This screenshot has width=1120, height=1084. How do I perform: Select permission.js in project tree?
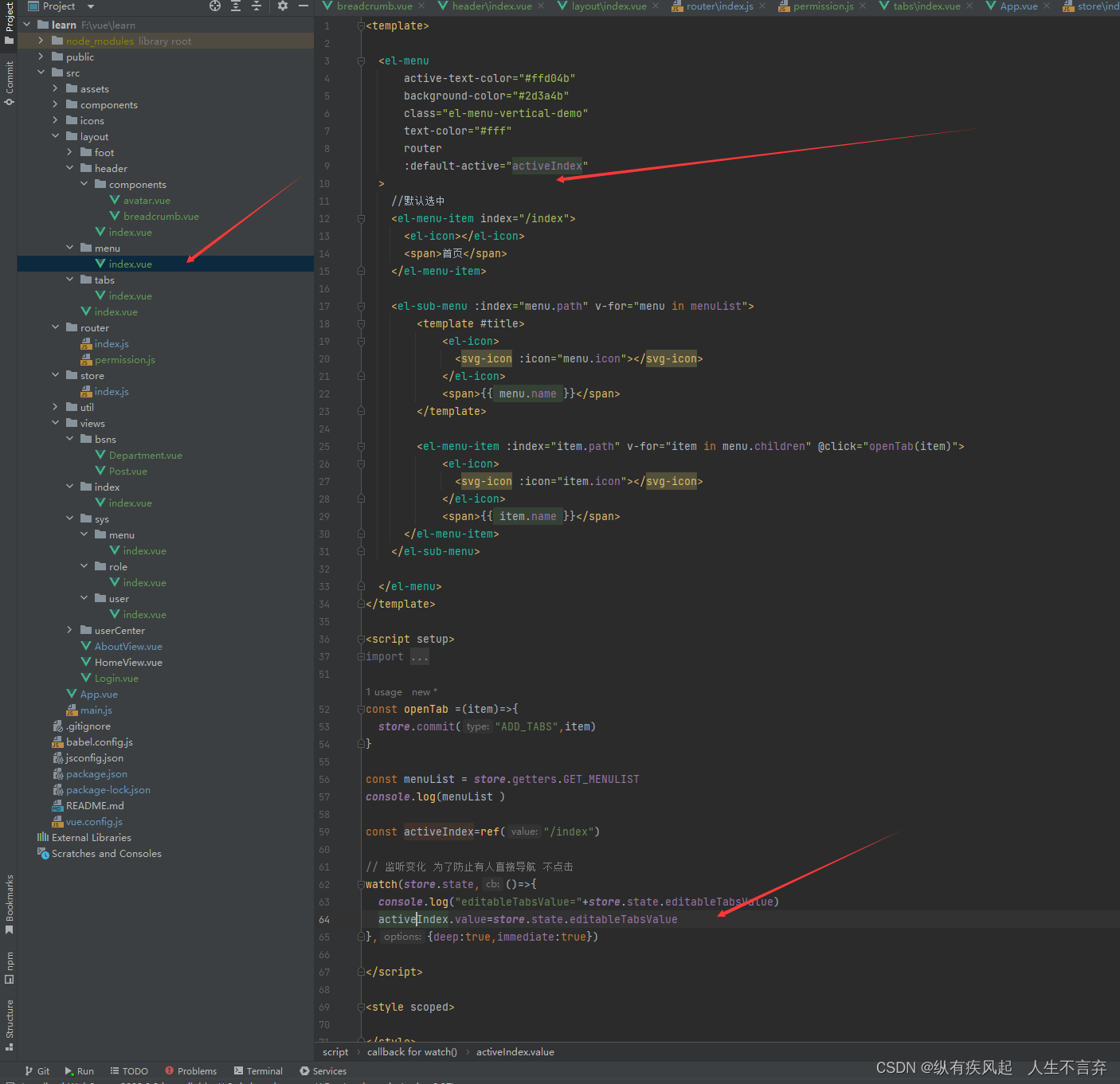click(125, 359)
